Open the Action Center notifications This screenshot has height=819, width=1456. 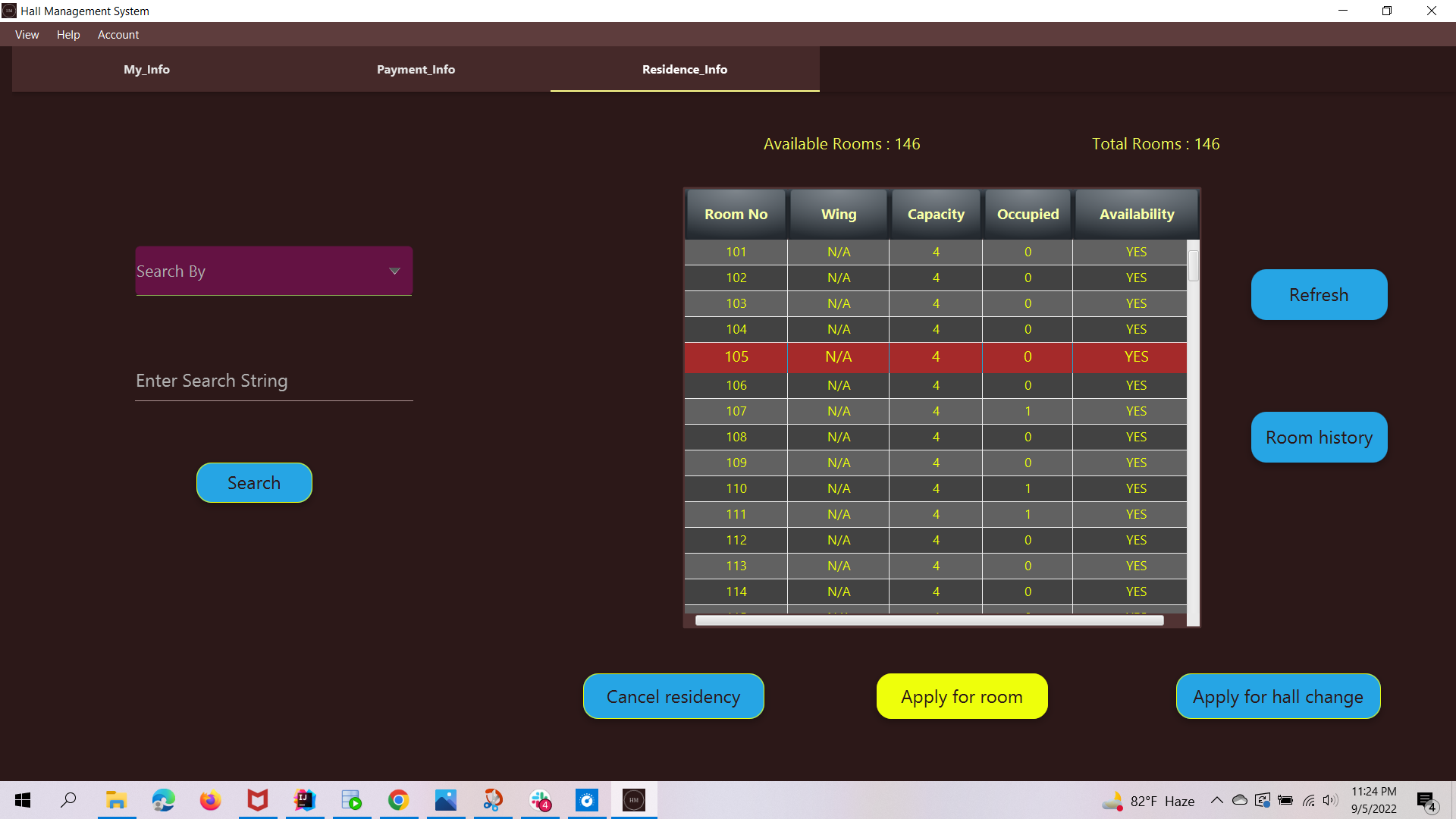(1427, 800)
